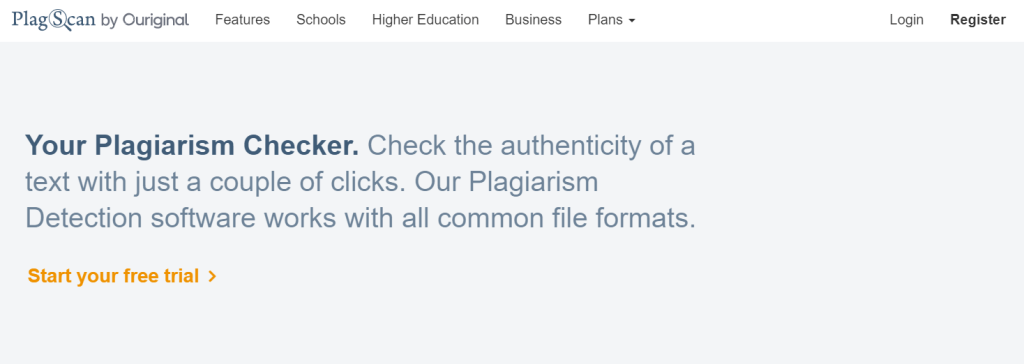Screen dimensions: 1024x364
Task: Click the orange chevron after free trial
Action: pos(212,277)
